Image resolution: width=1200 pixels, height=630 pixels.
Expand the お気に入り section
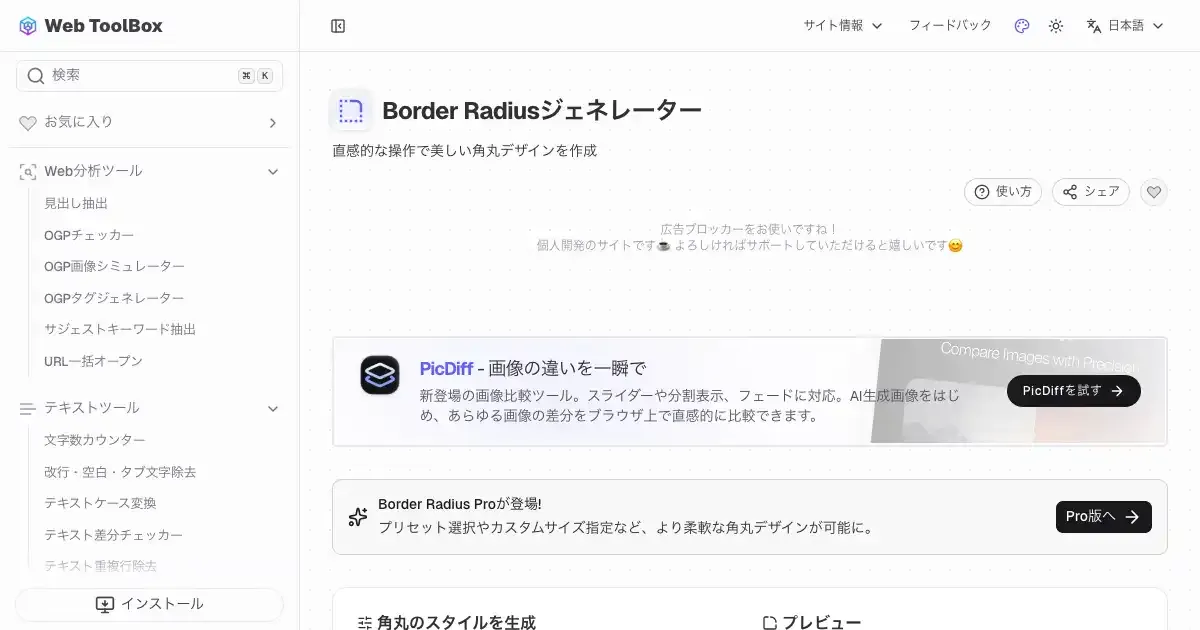[x=273, y=123]
